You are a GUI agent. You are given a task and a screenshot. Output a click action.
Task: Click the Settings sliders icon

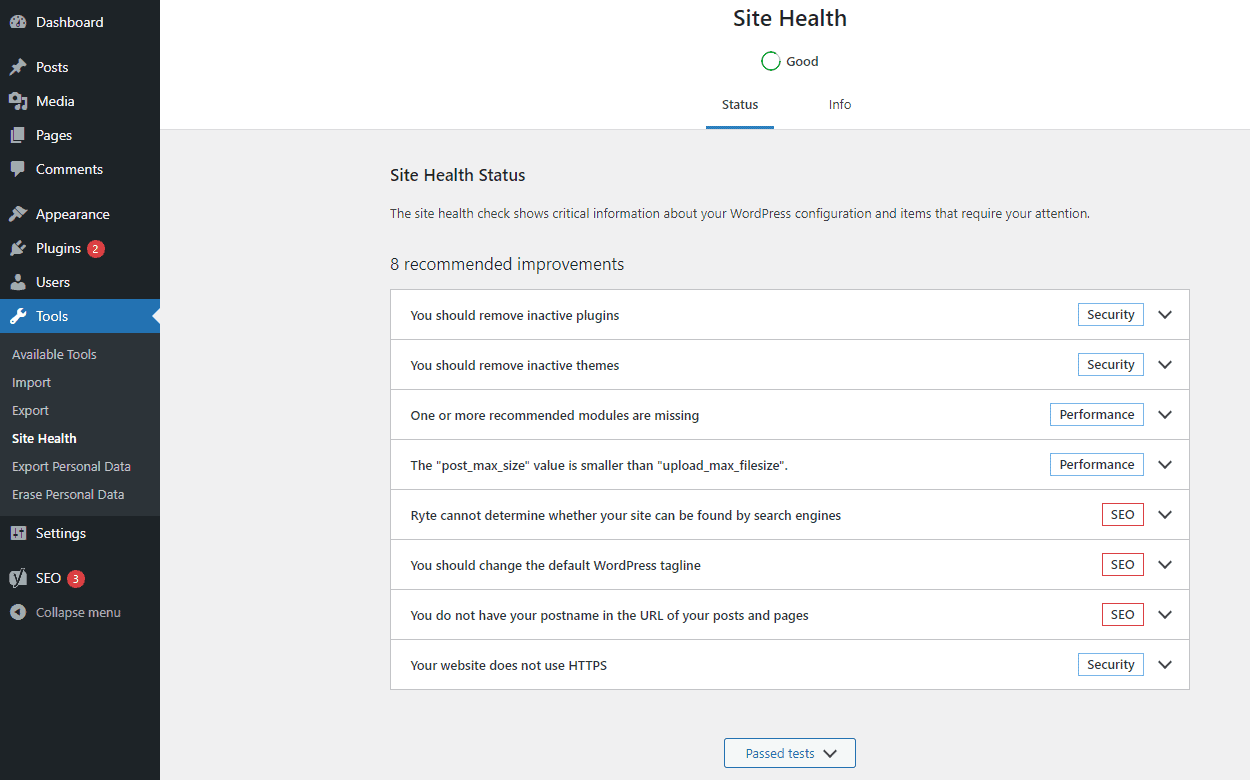(x=18, y=533)
